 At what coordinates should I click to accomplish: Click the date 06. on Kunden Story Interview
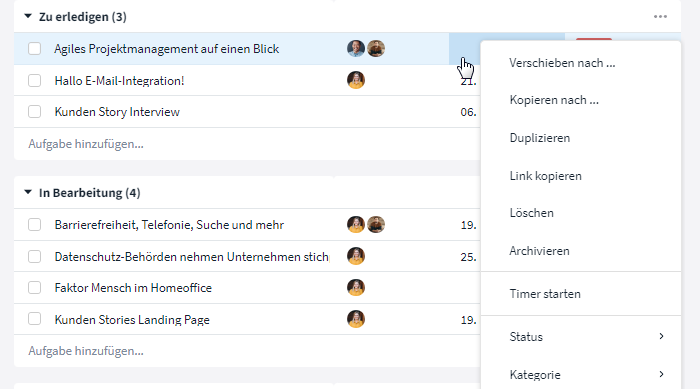pyautogui.click(x=468, y=112)
